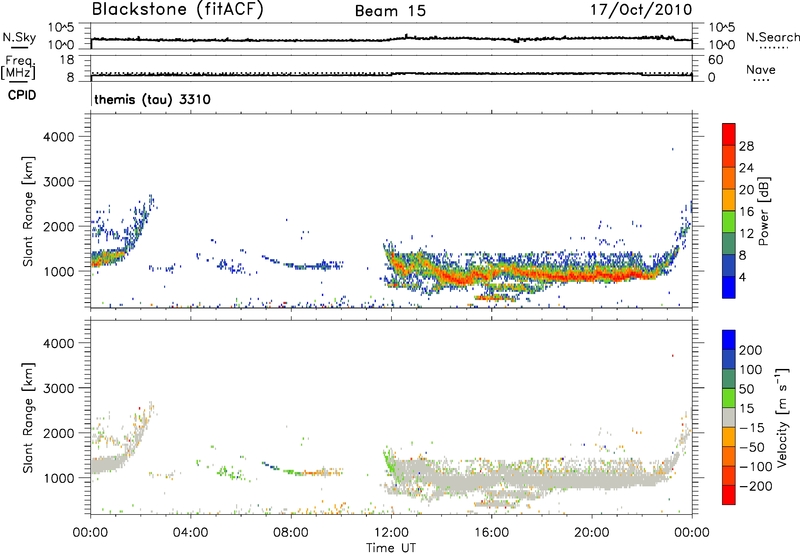The height and width of the screenshot is (554, 800).
Task: Click the '200' velocity colorbar tick
Action: pos(750,350)
